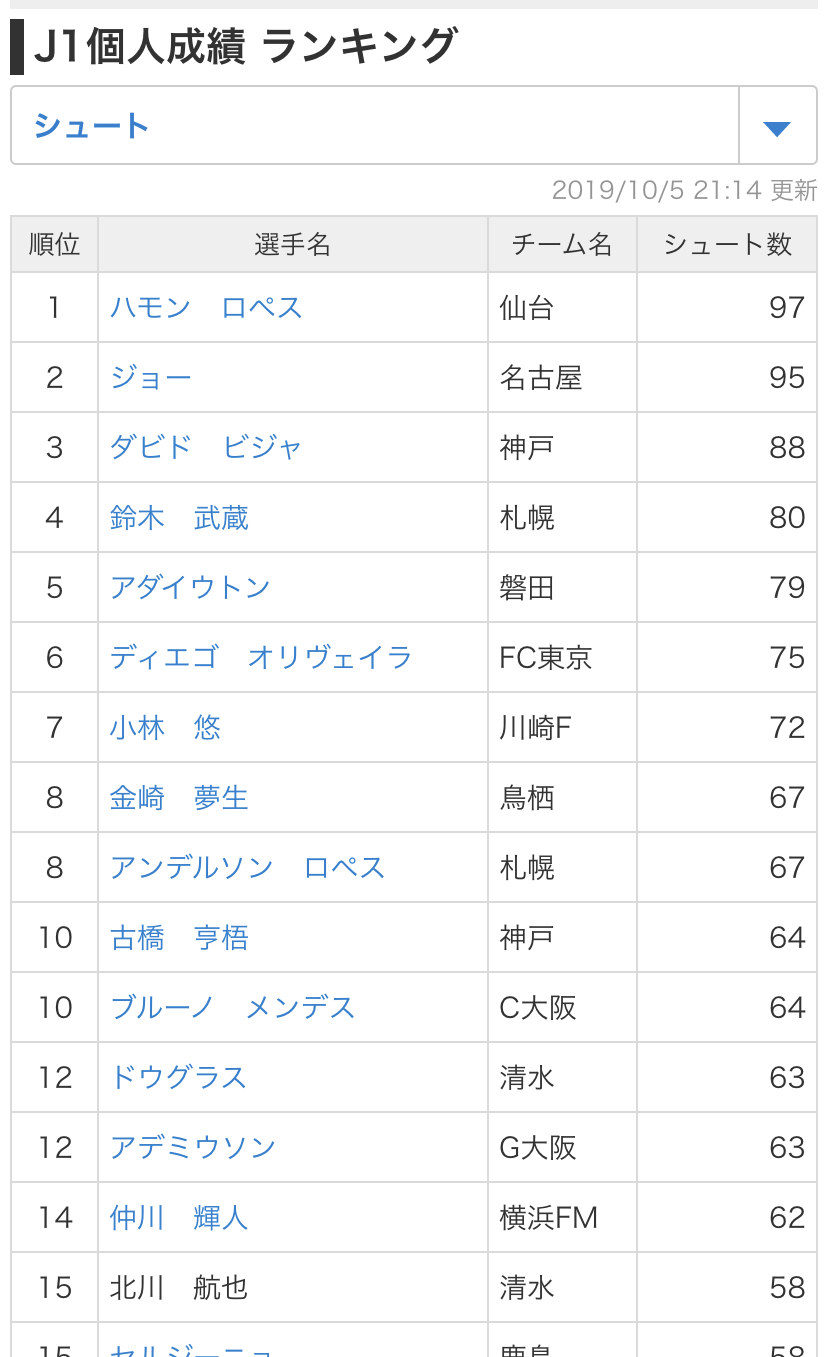Image resolution: width=828 pixels, height=1357 pixels.
Task: Open the ドウグラス player link
Action: click(x=178, y=1078)
